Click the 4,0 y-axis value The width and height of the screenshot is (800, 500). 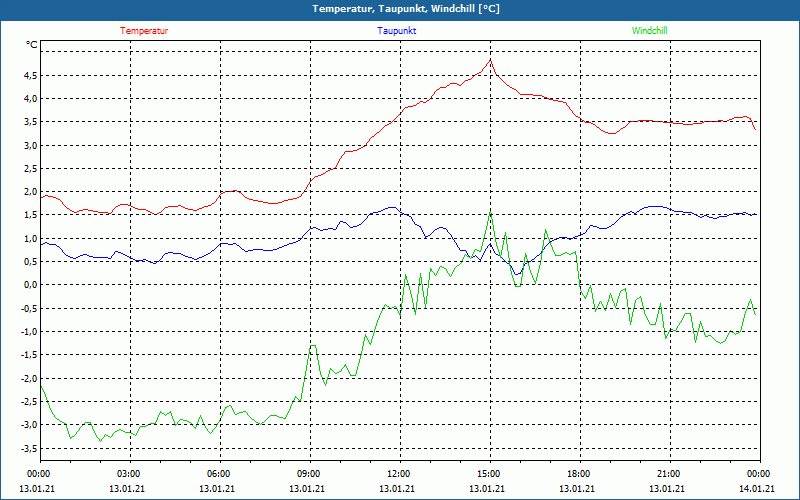point(31,98)
